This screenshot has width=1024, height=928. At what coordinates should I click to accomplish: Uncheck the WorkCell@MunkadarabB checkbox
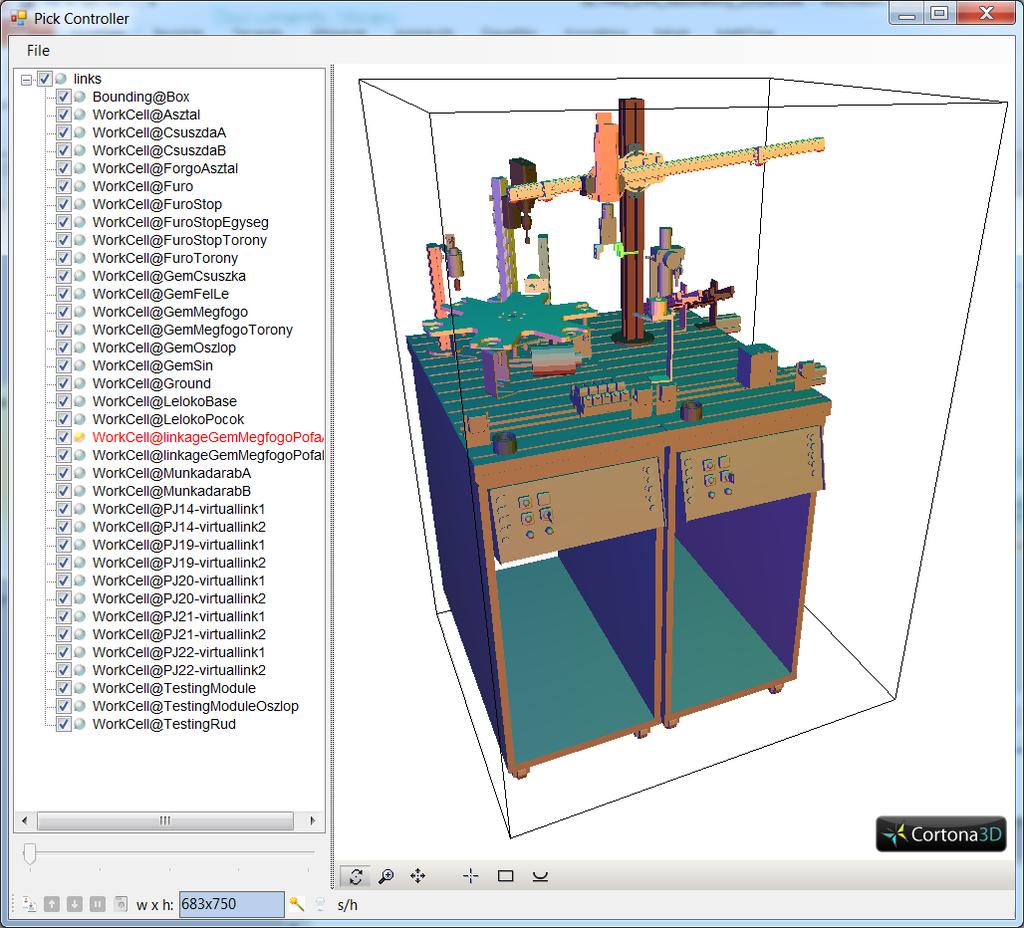click(x=63, y=491)
